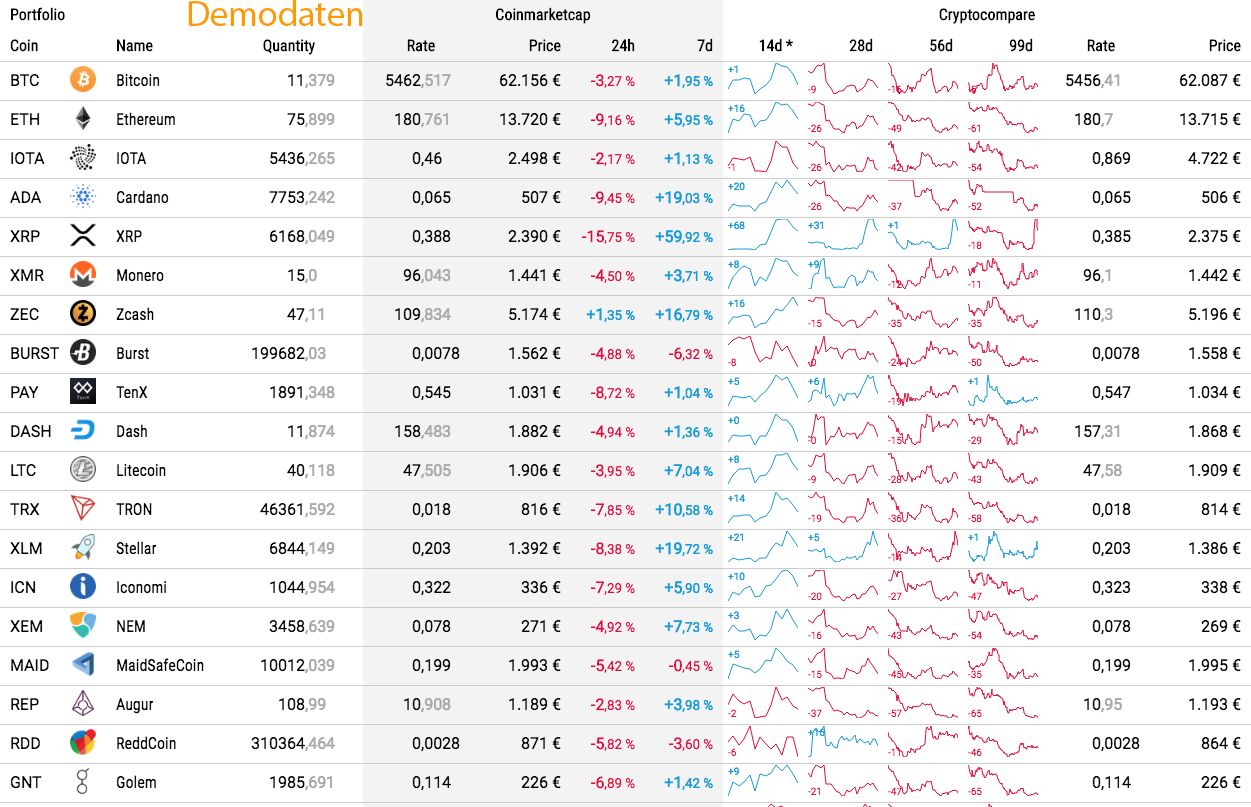Viewport: 1251px width, 807px height.
Task: Open the MaidSafeCoin name link
Action: coord(160,665)
